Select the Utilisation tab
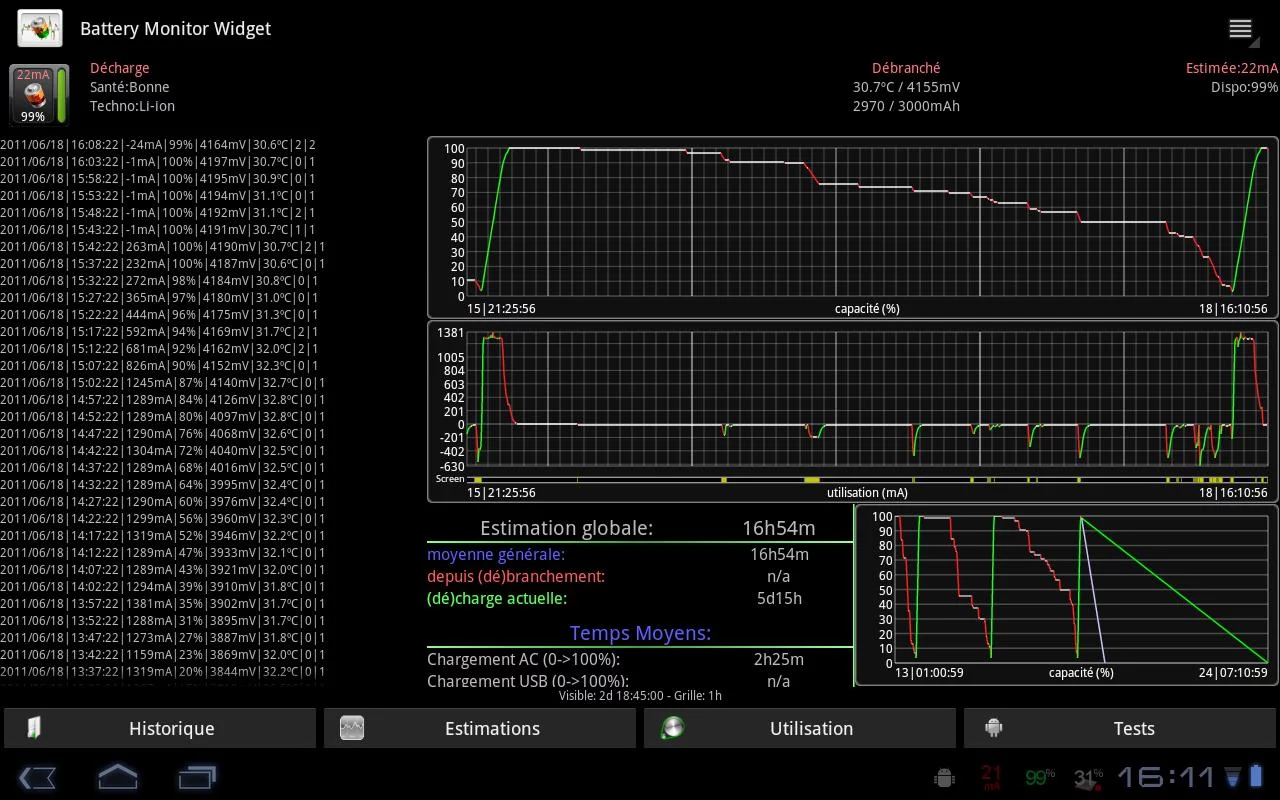 (x=800, y=728)
